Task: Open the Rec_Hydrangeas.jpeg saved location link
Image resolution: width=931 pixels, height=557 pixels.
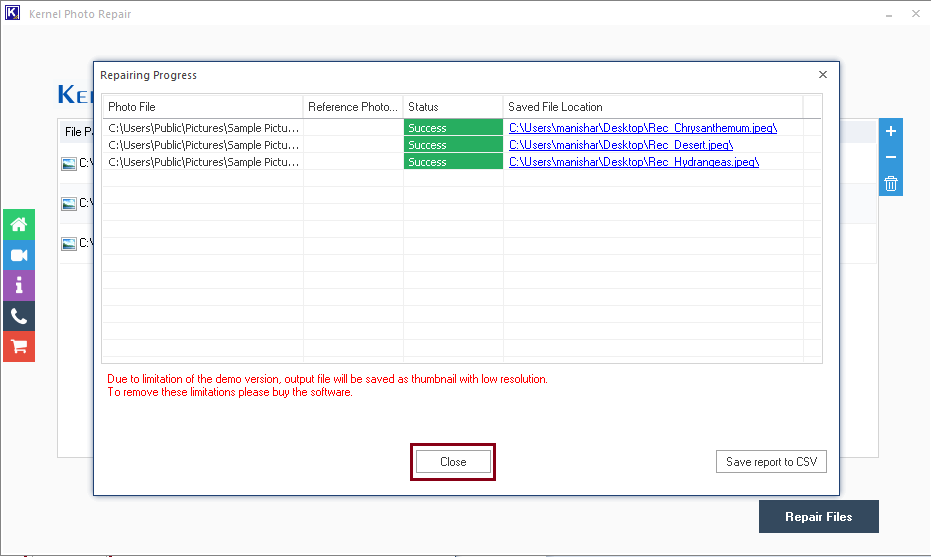Action: 634,162
